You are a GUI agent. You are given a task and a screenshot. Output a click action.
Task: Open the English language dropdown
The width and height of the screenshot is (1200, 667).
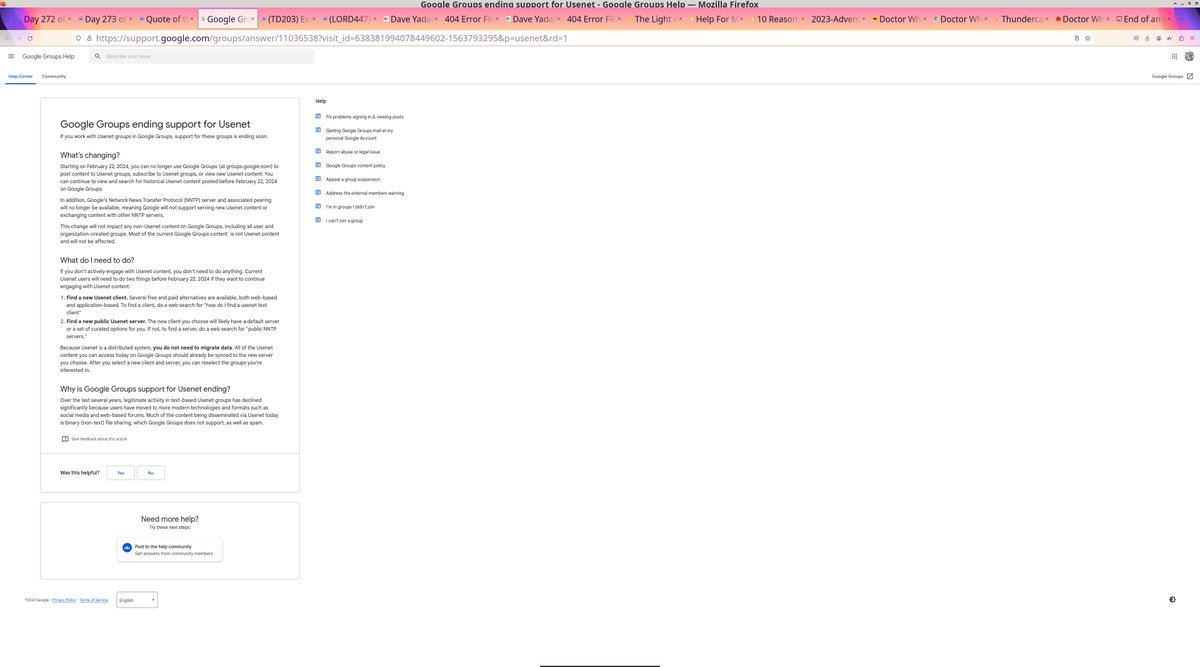click(x=136, y=599)
